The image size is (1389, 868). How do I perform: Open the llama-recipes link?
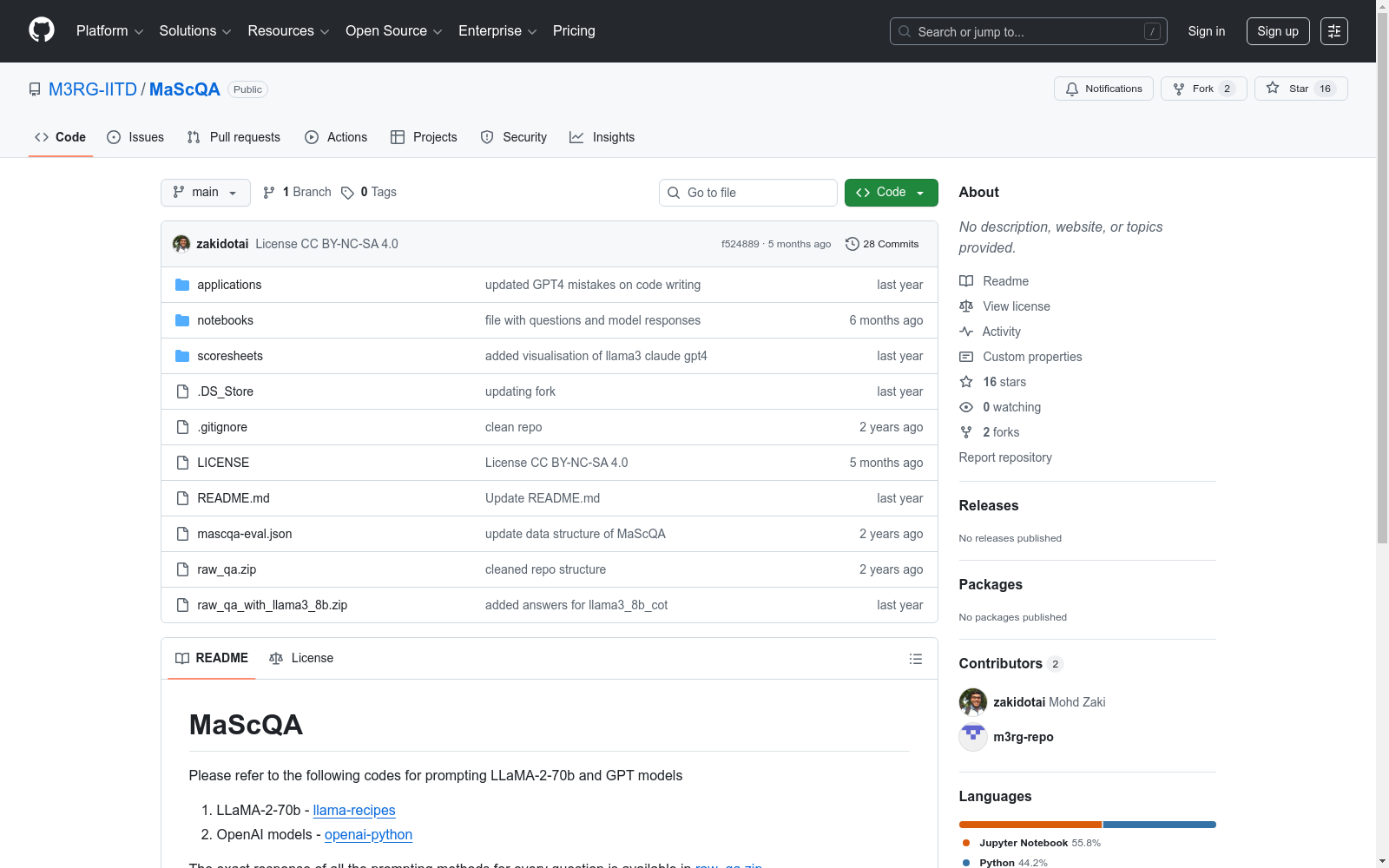click(354, 810)
